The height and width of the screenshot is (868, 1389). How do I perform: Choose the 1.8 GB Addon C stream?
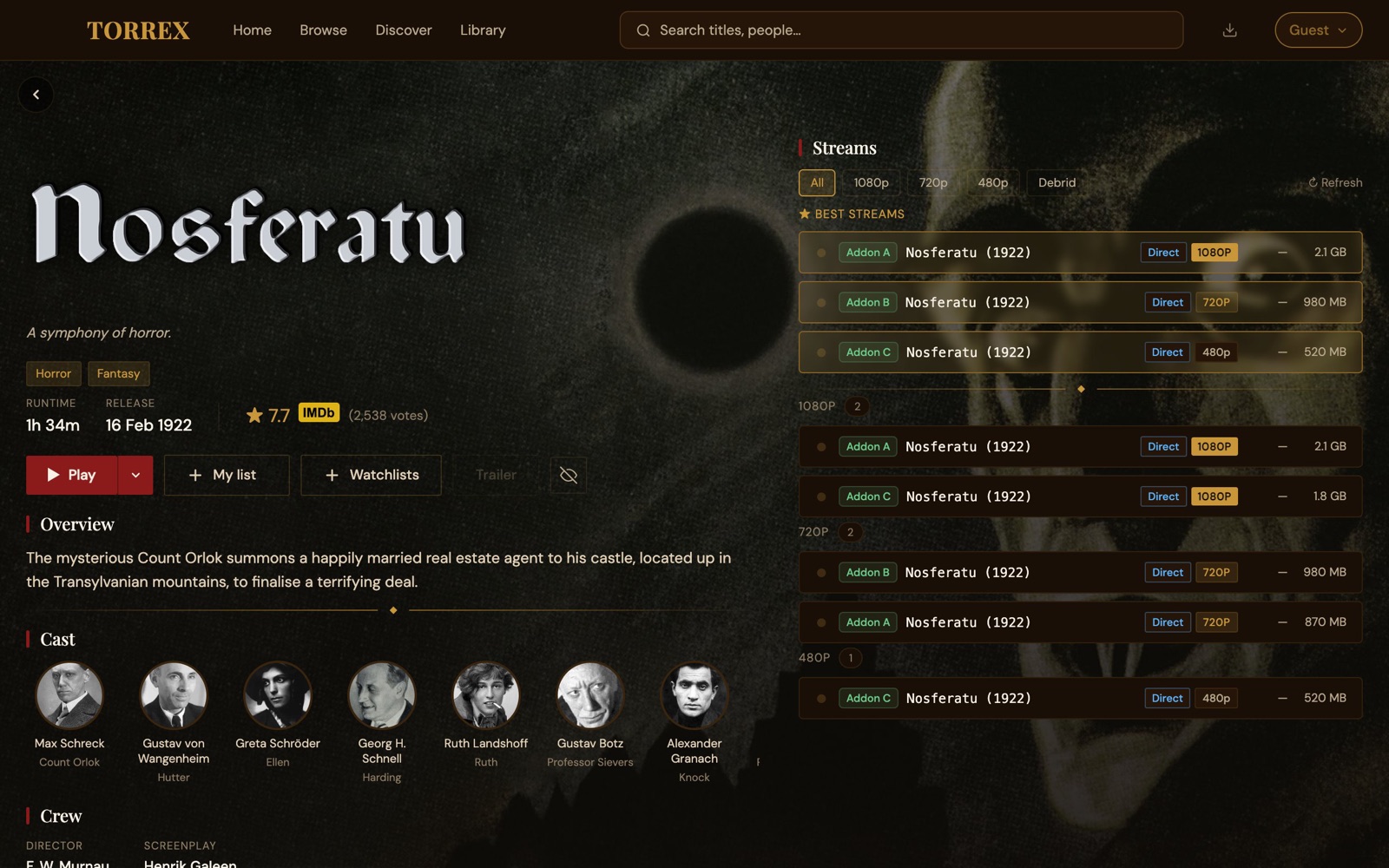1080,496
